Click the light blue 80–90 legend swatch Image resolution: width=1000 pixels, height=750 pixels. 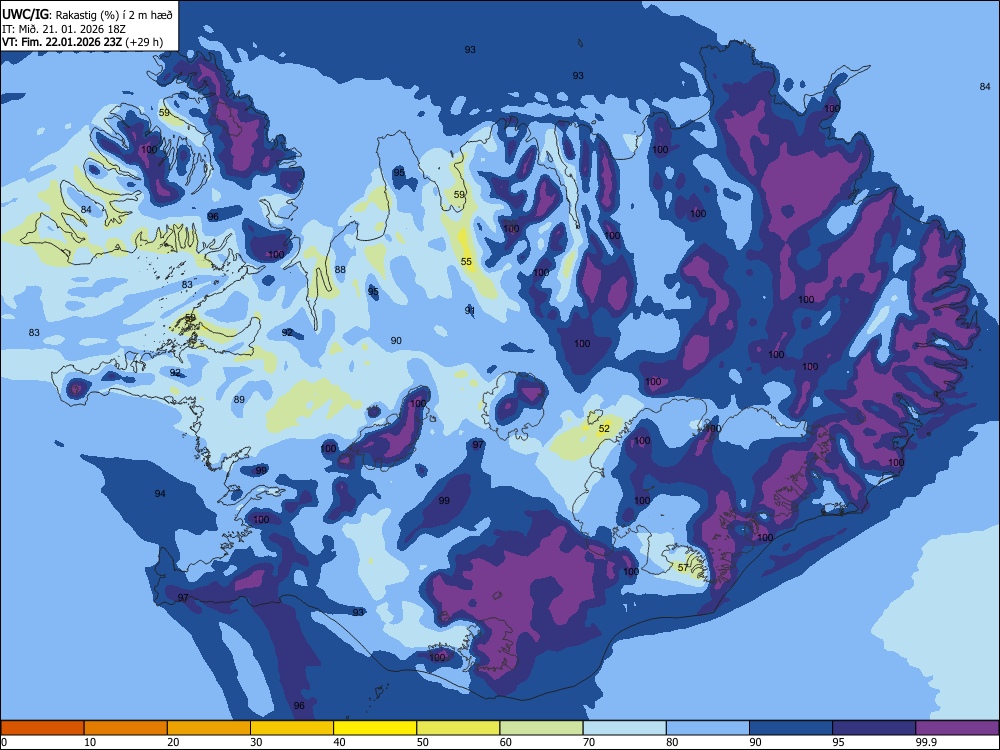(x=708, y=728)
